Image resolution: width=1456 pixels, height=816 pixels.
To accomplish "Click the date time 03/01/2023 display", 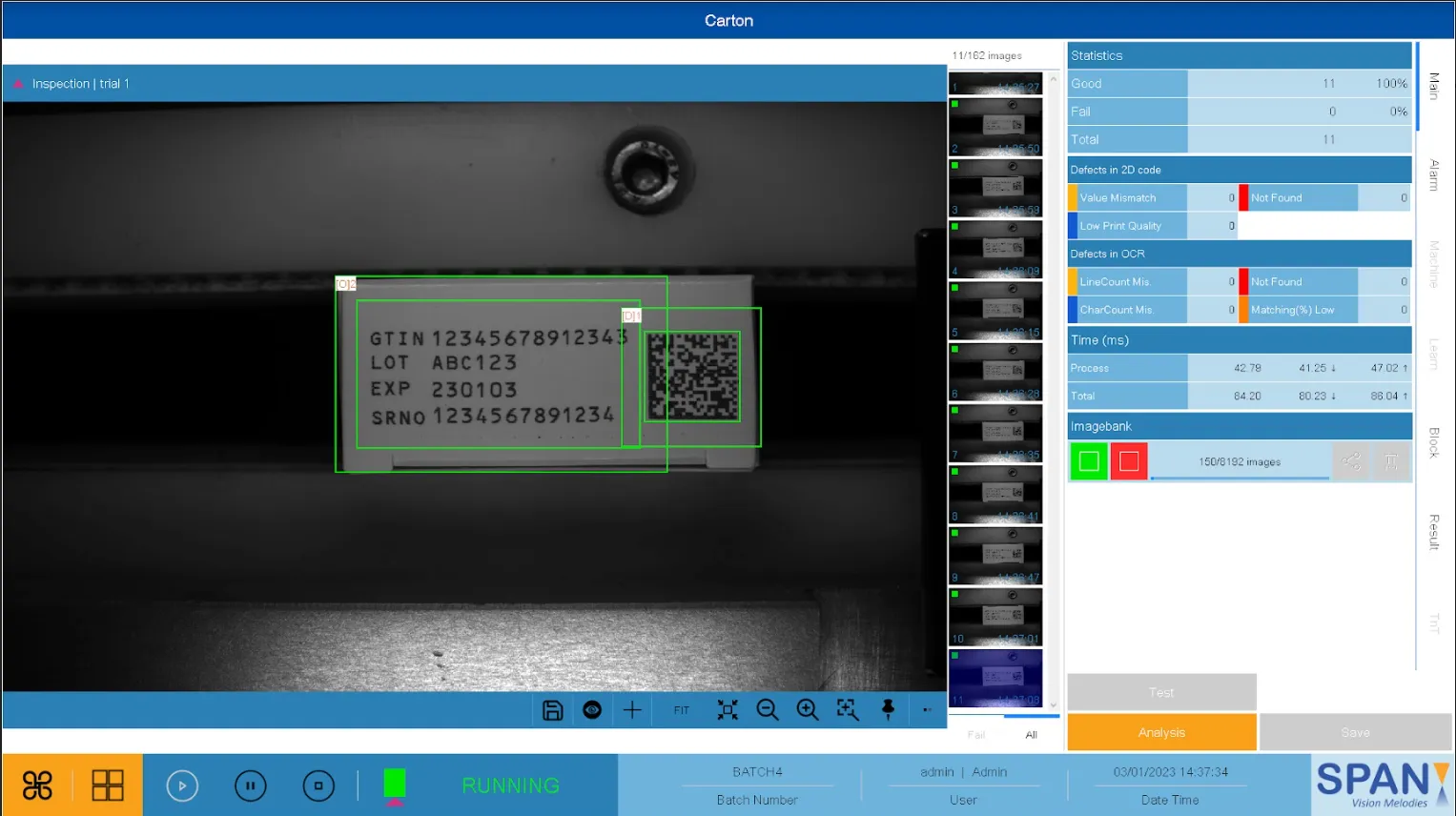I will 1170,772.
